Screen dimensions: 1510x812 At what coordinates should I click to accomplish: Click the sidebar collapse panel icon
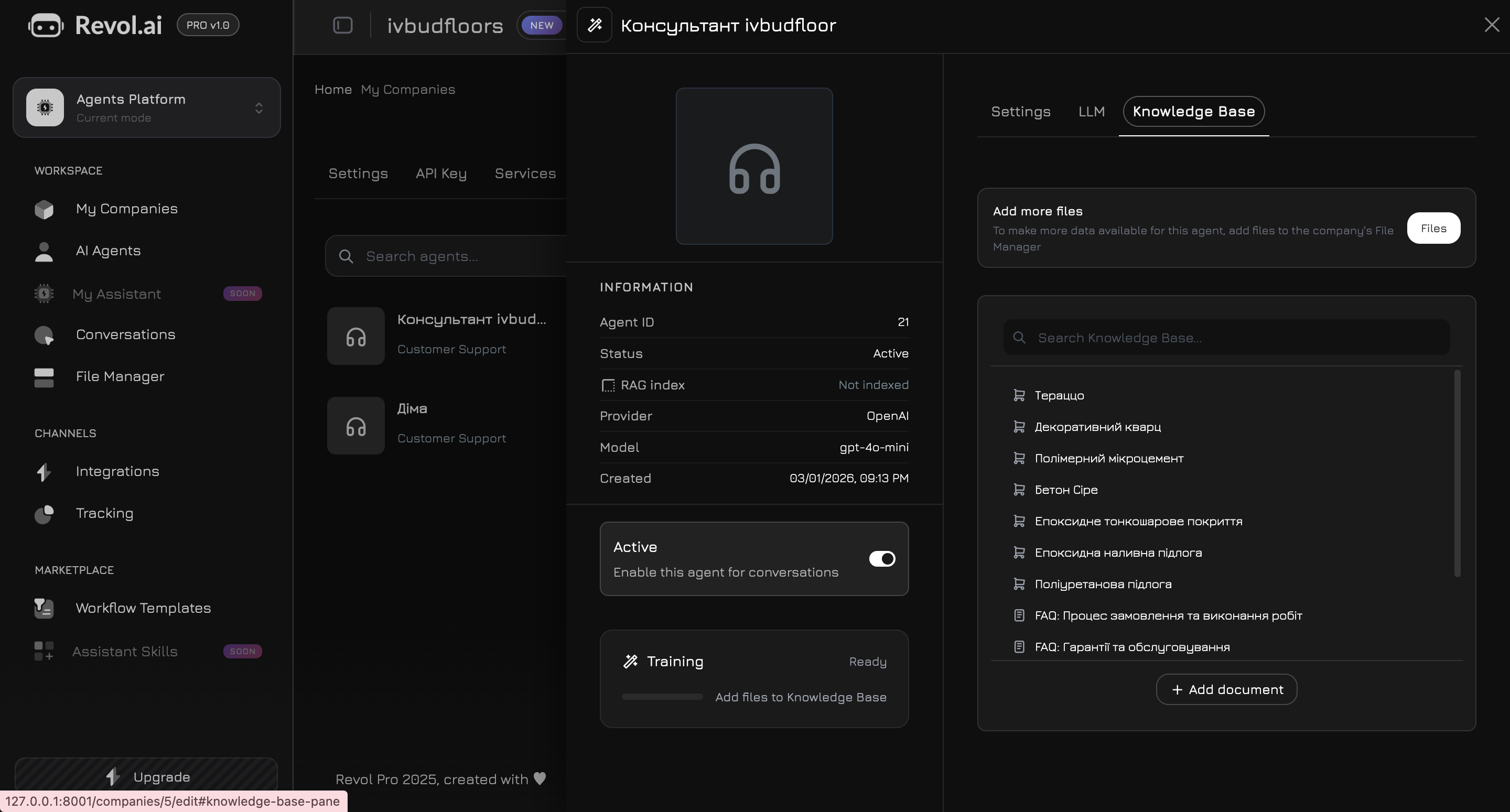coord(343,25)
